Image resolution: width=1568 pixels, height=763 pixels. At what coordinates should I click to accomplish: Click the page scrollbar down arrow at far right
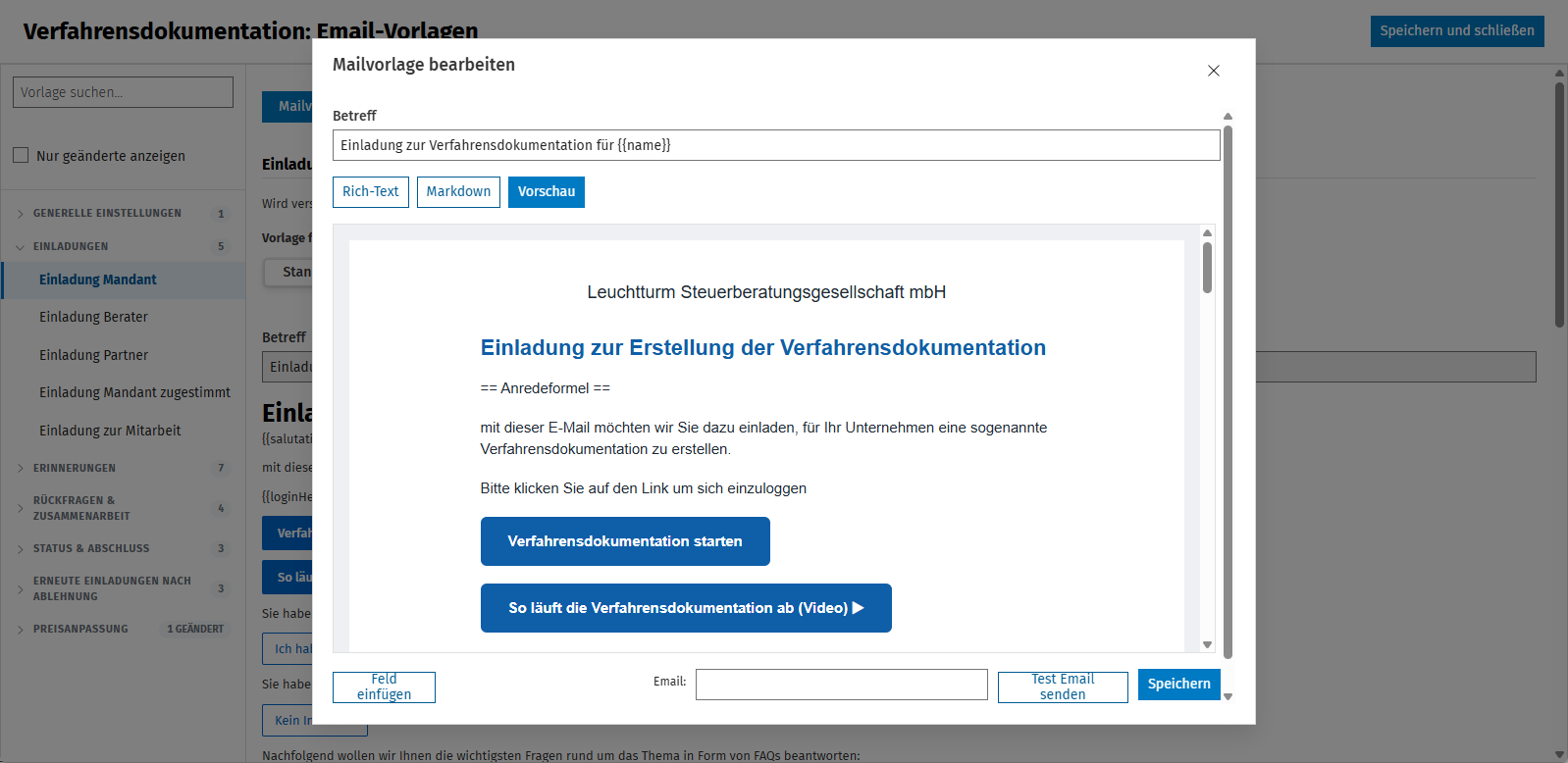[x=1559, y=755]
